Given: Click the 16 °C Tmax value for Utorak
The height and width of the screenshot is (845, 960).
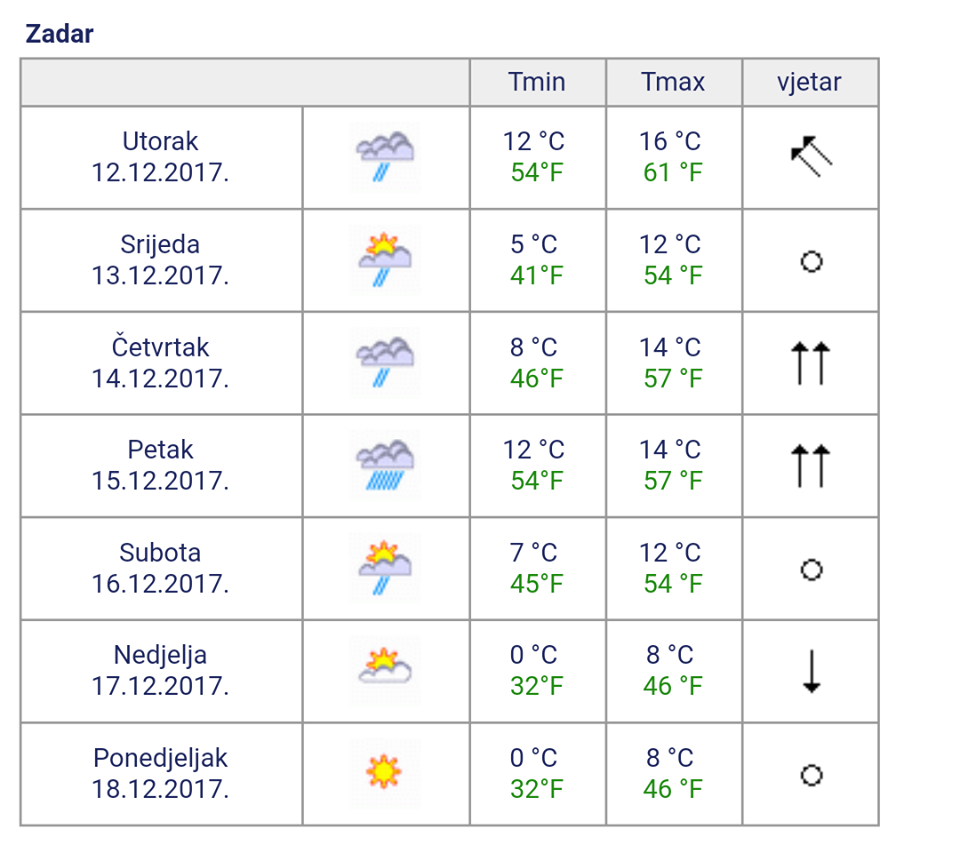Looking at the screenshot, I should click(670, 141).
